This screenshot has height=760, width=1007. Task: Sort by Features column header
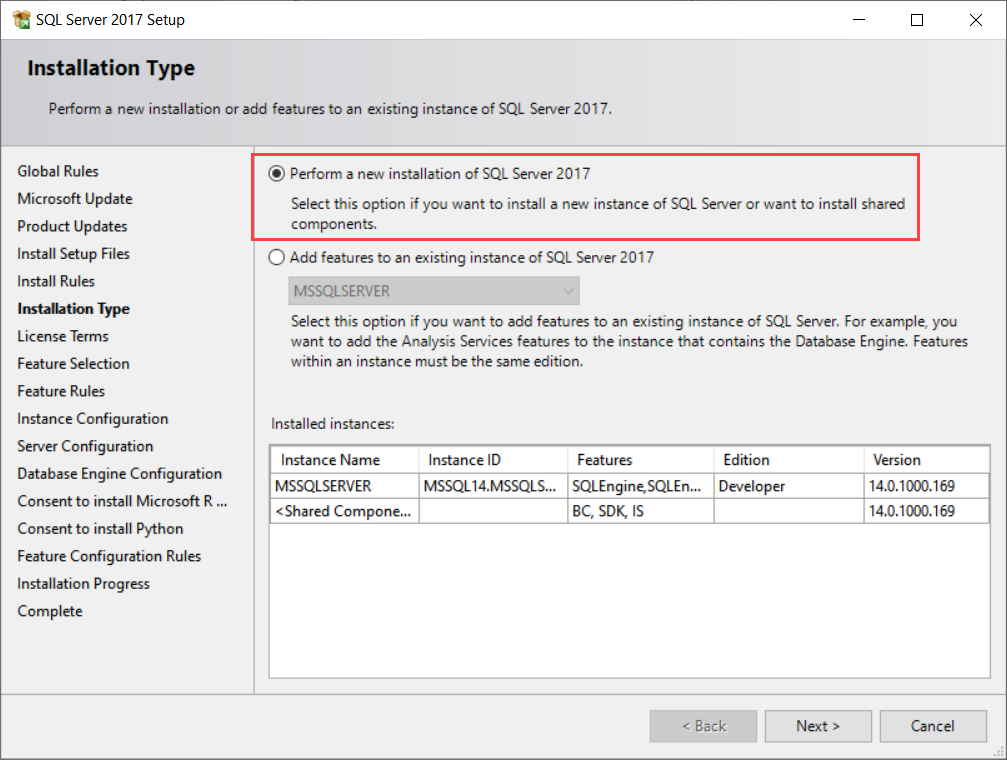coord(641,460)
